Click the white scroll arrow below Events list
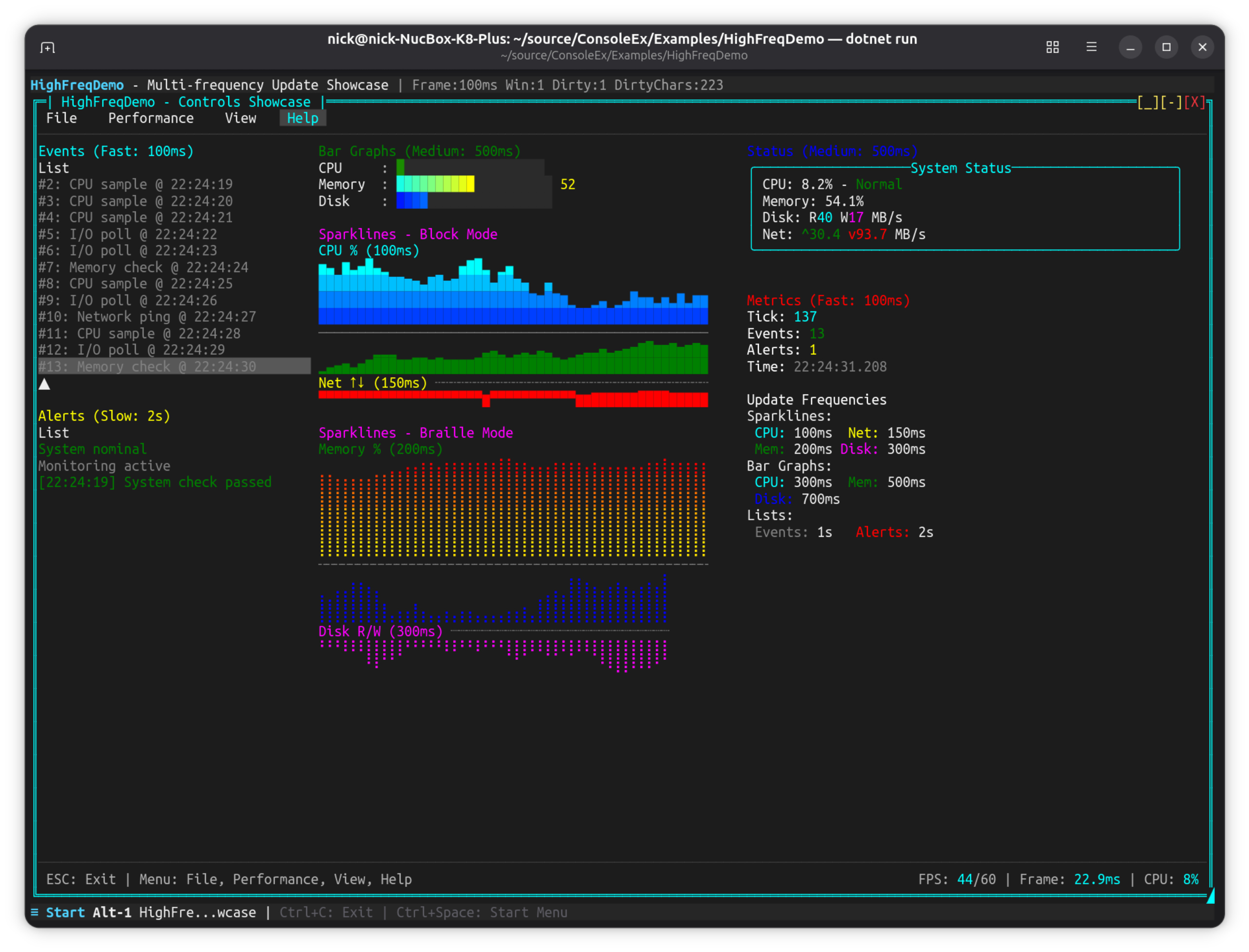1249x952 pixels. [44, 384]
